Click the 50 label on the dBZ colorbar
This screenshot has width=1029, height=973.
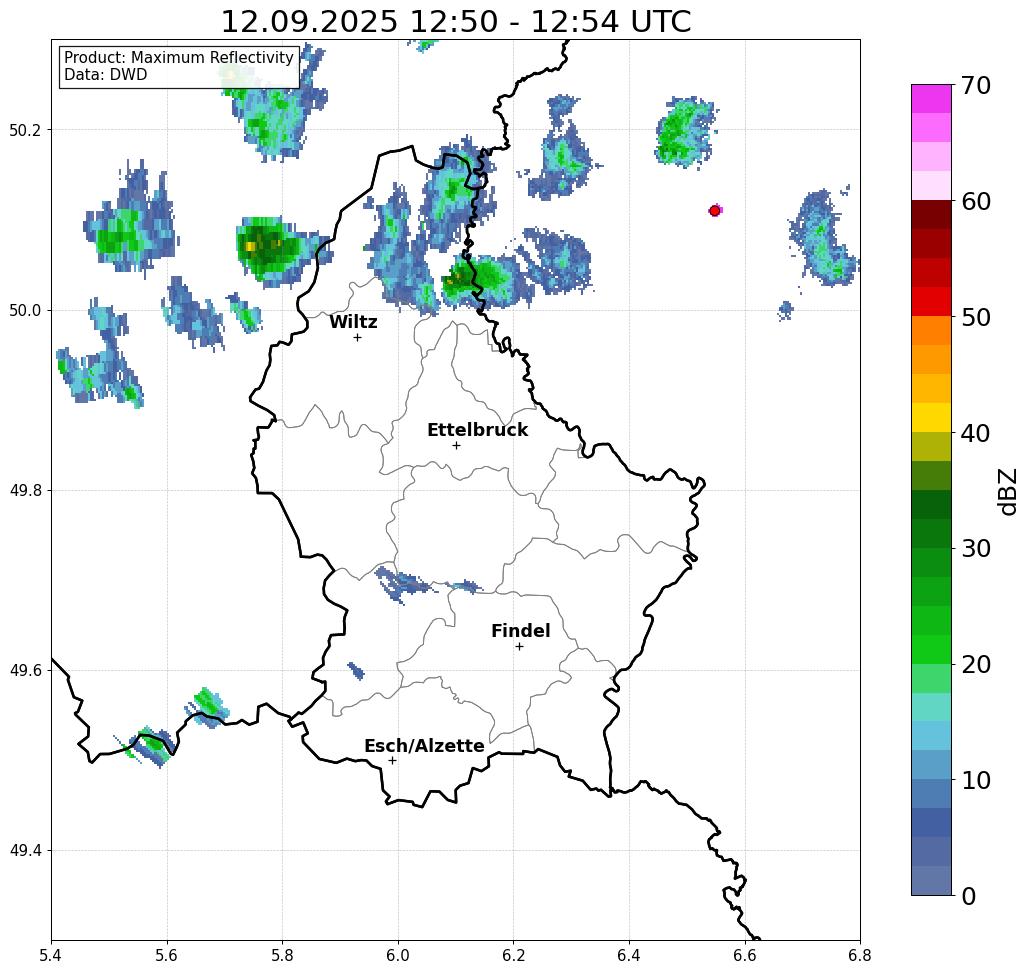975,318
